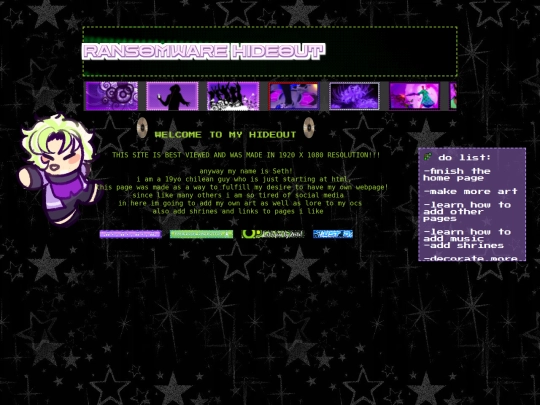The width and height of the screenshot is (540, 405).
Task: Open the purple swirls stamp image
Action: [112, 96]
